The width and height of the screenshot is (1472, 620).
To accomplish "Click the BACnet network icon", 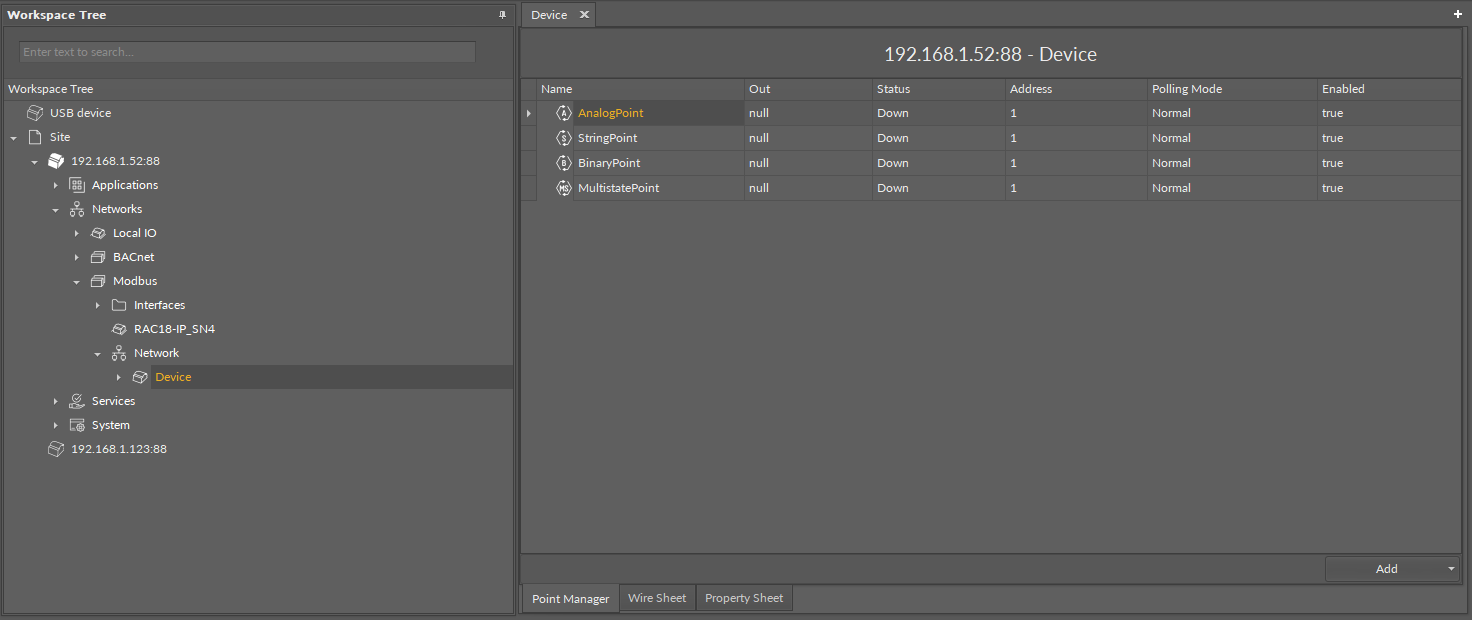I will tap(98, 257).
